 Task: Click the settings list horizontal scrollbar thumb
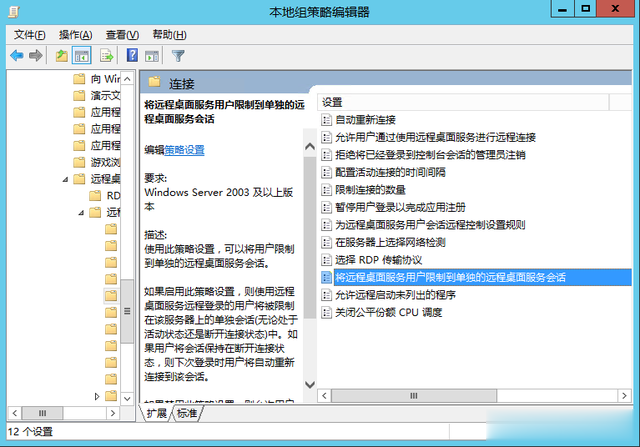click(x=414, y=396)
